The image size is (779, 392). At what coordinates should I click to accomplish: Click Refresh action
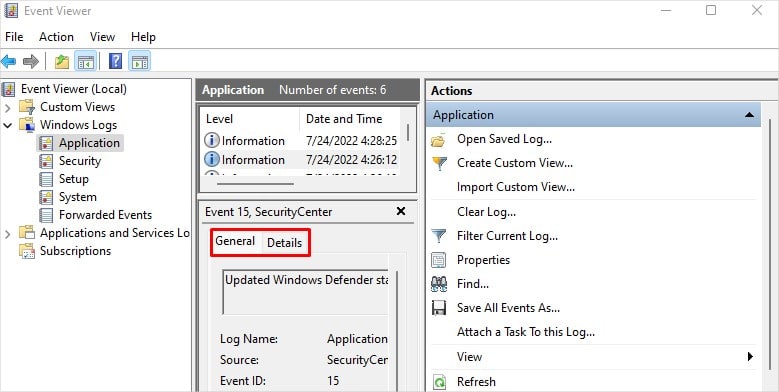[476, 382]
